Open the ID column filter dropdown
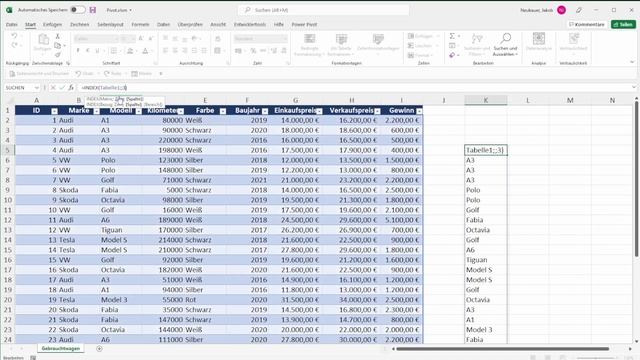The width and height of the screenshot is (640, 360). 54,111
